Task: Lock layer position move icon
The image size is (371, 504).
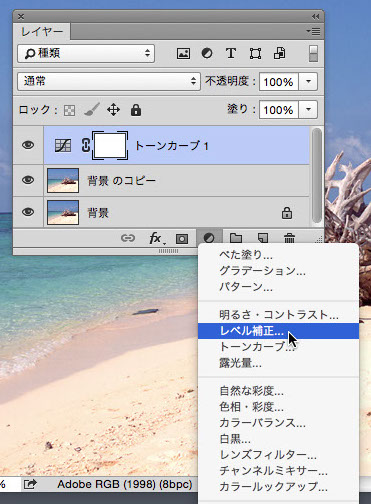Action: tap(113, 110)
